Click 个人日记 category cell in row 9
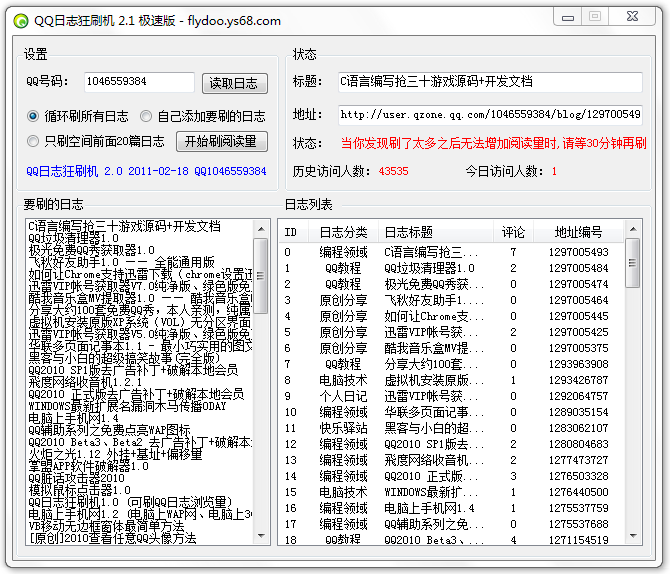670x574 pixels. (344, 396)
